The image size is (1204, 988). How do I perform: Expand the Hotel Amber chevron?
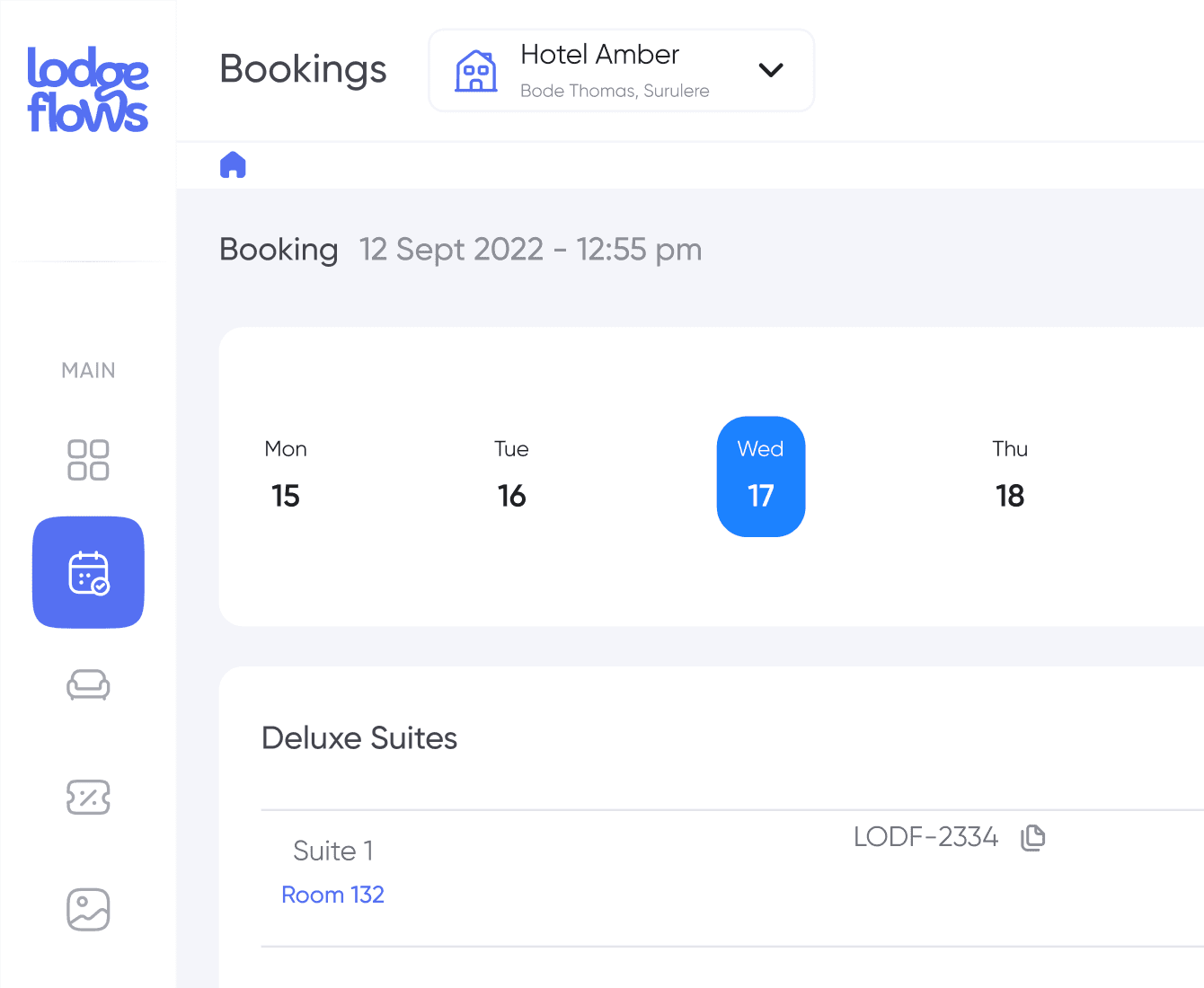[x=771, y=70]
